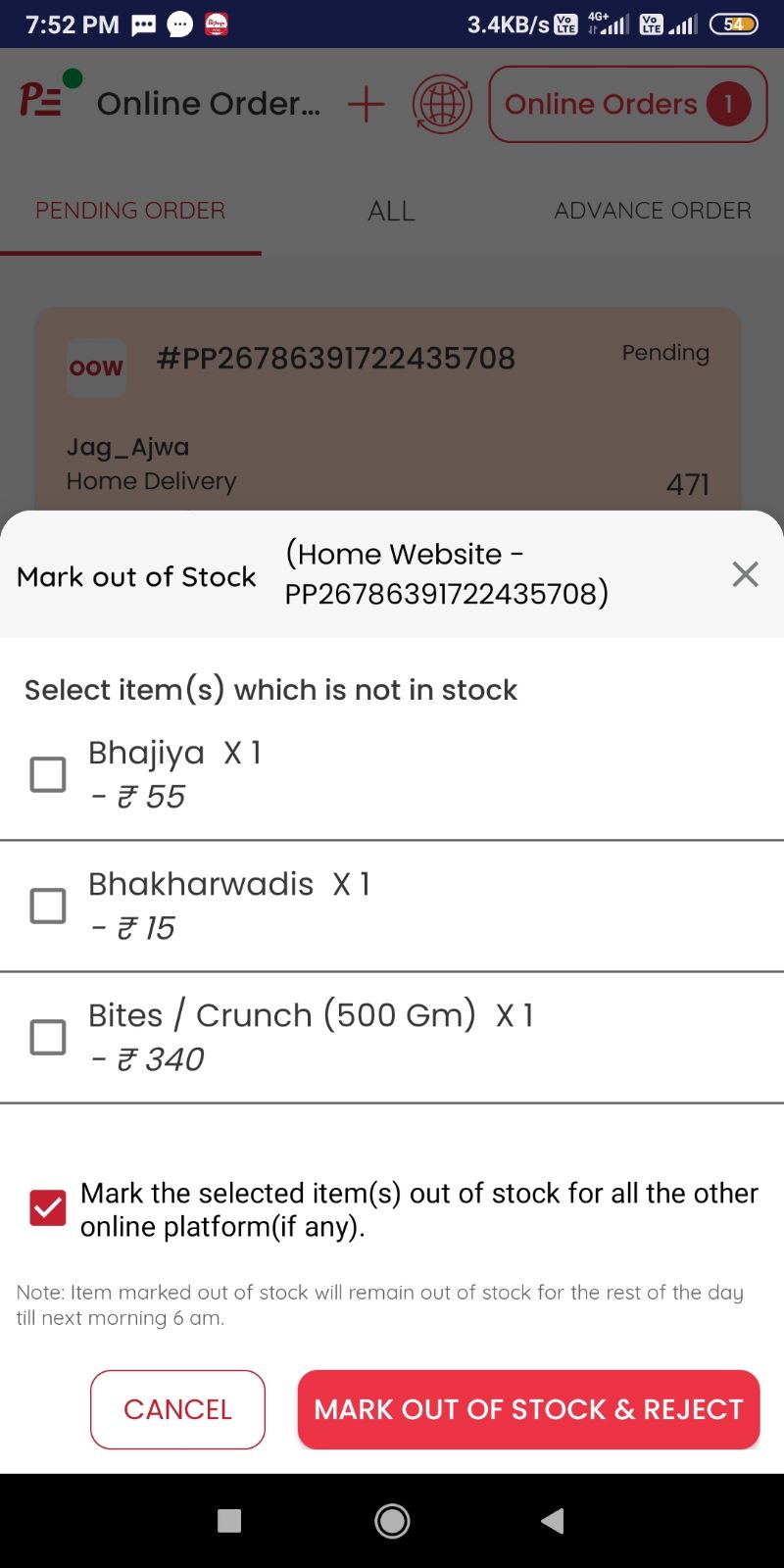784x1568 pixels.
Task: Switch to the ALL tab
Action: pos(391,211)
